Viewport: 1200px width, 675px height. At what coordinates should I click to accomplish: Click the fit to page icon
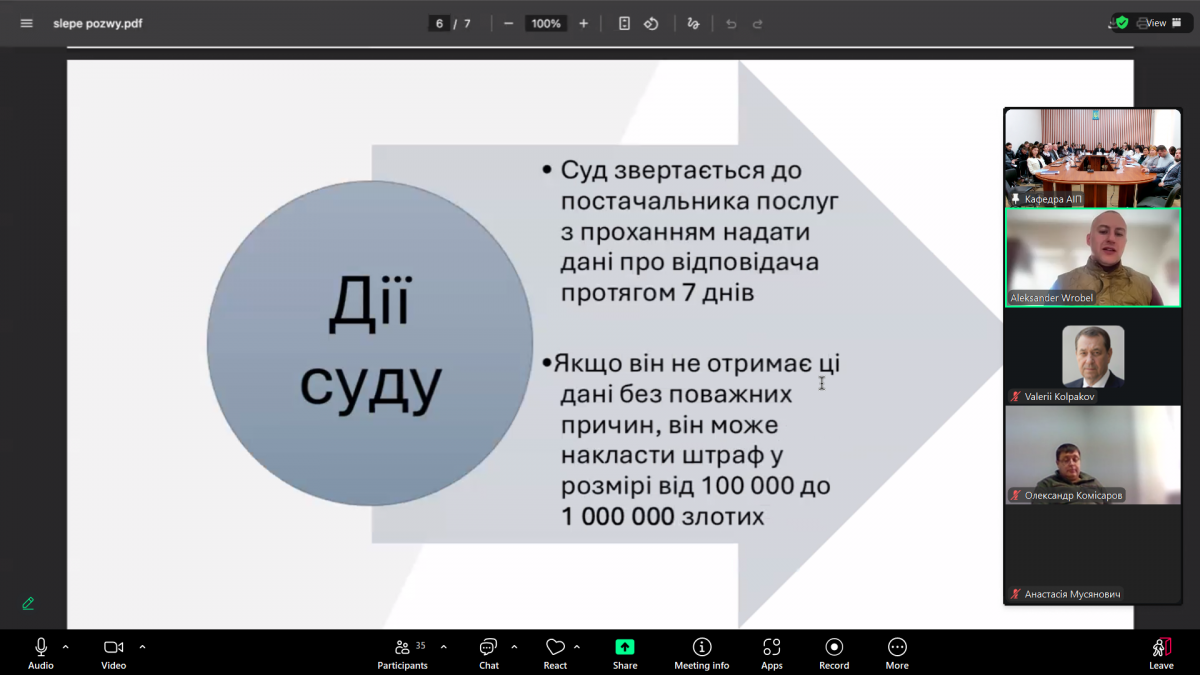pyautogui.click(x=624, y=23)
